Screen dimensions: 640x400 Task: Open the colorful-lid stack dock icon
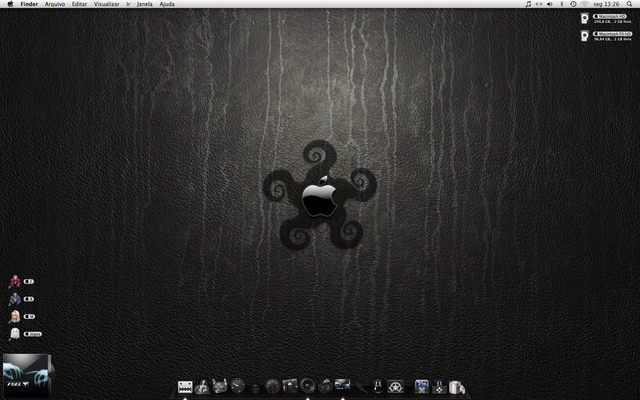point(422,386)
